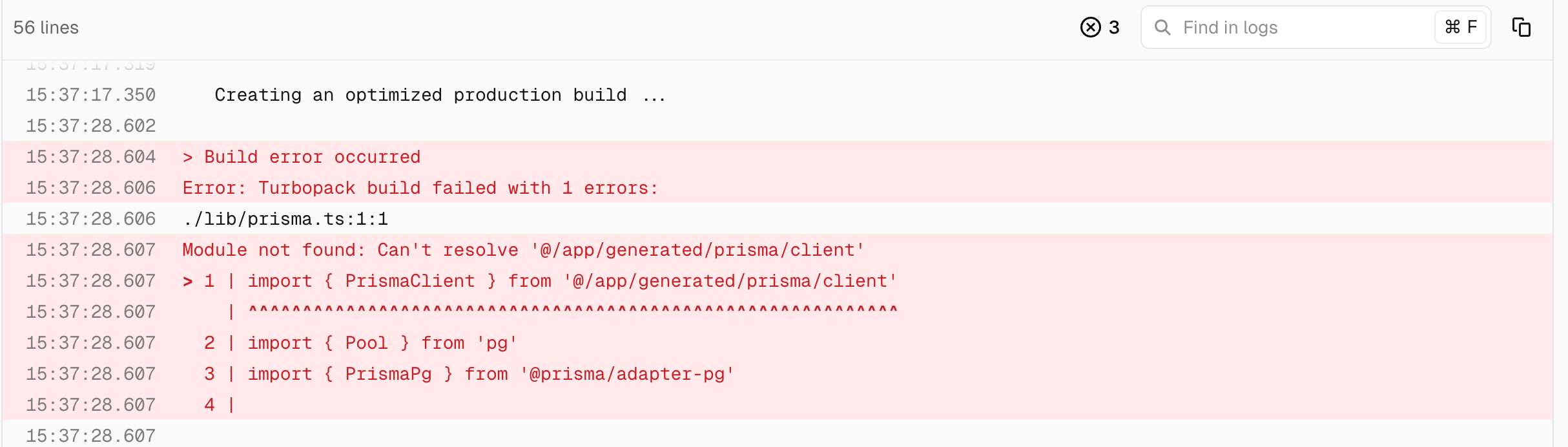This screenshot has height=447, width=1568.
Task: Select the PrismaPg adapter import line
Action: 469,374
